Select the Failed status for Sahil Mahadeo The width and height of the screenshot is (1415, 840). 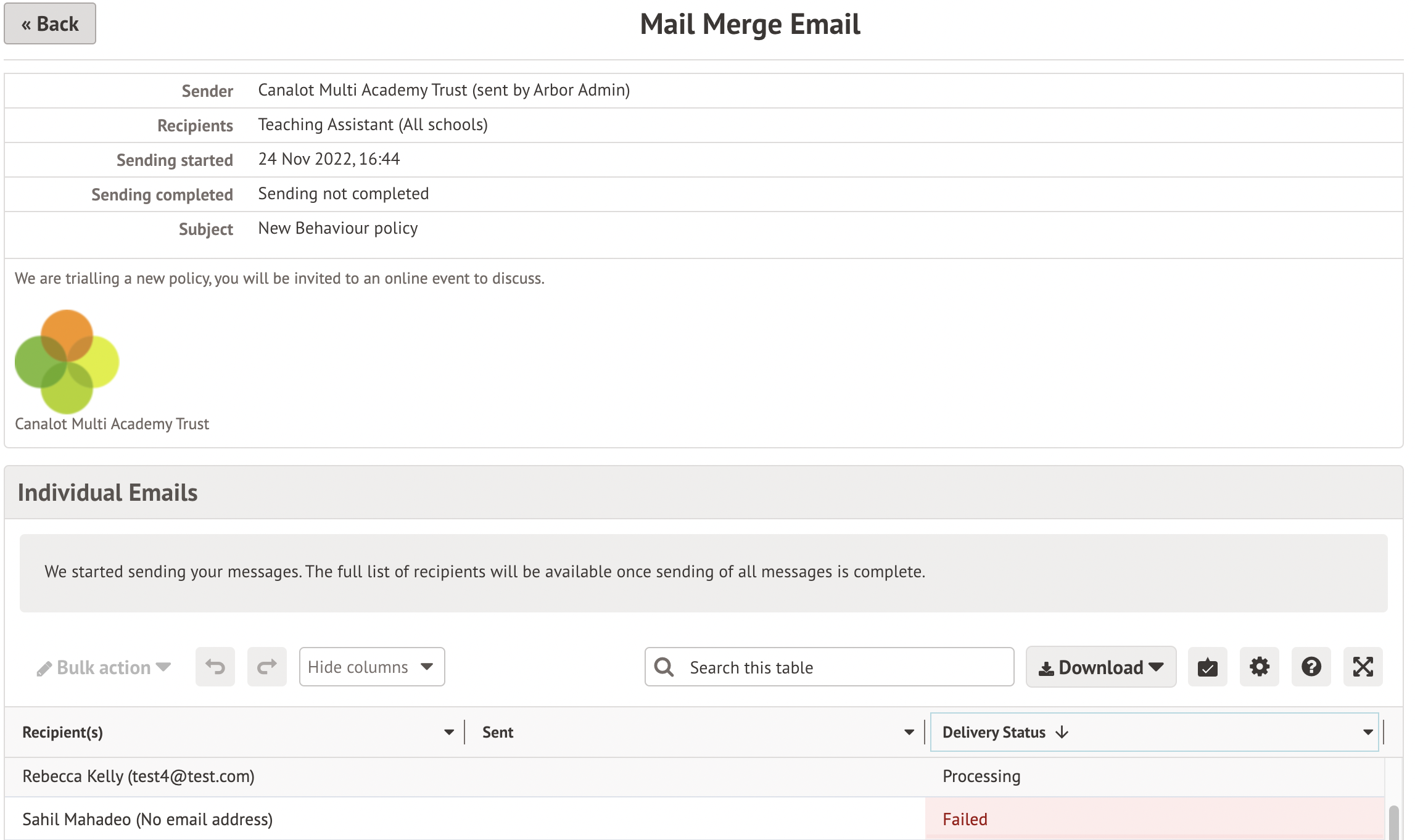tap(964, 819)
